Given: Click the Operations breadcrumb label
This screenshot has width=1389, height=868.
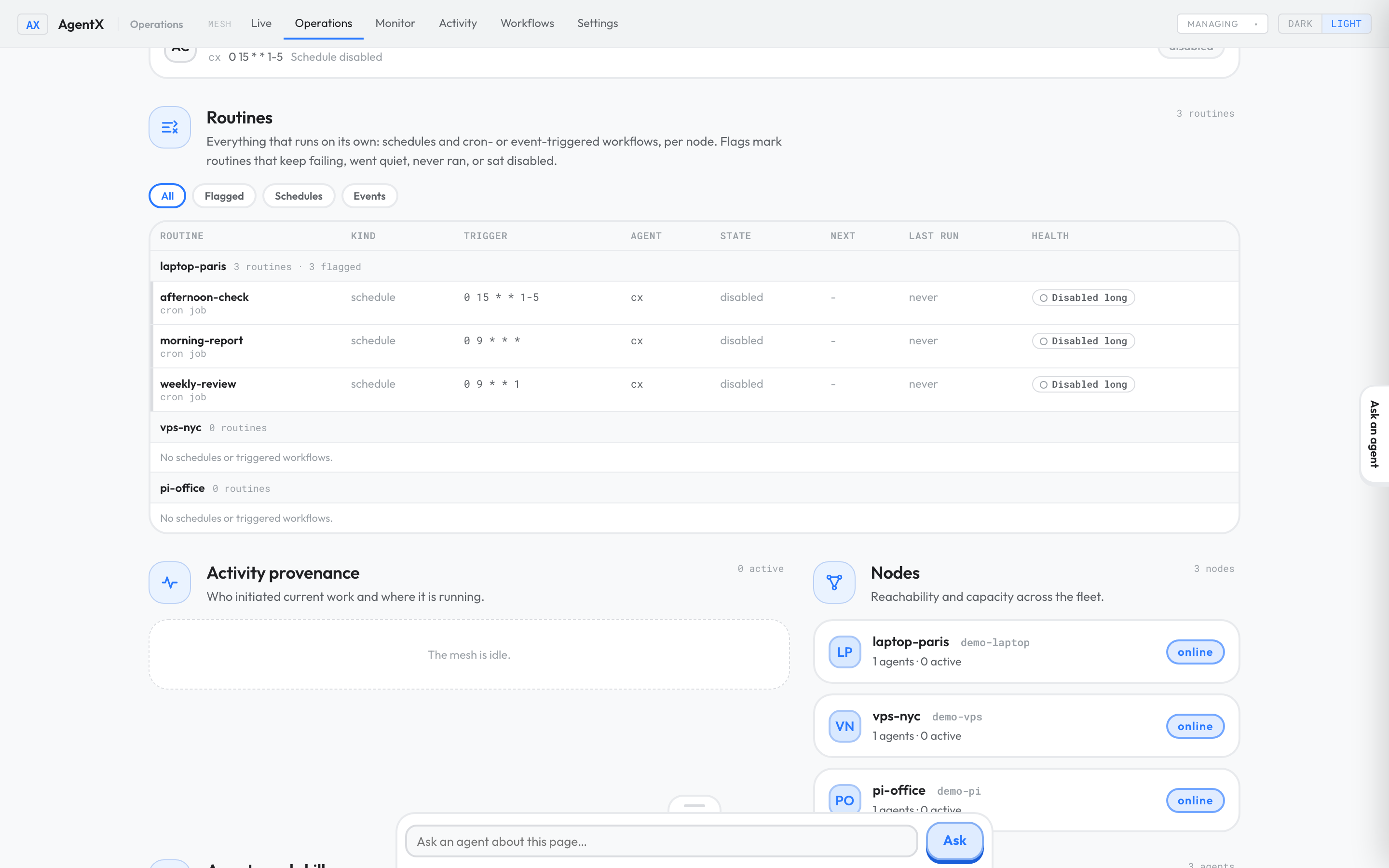Looking at the screenshot, I should [x=156, y=24].
